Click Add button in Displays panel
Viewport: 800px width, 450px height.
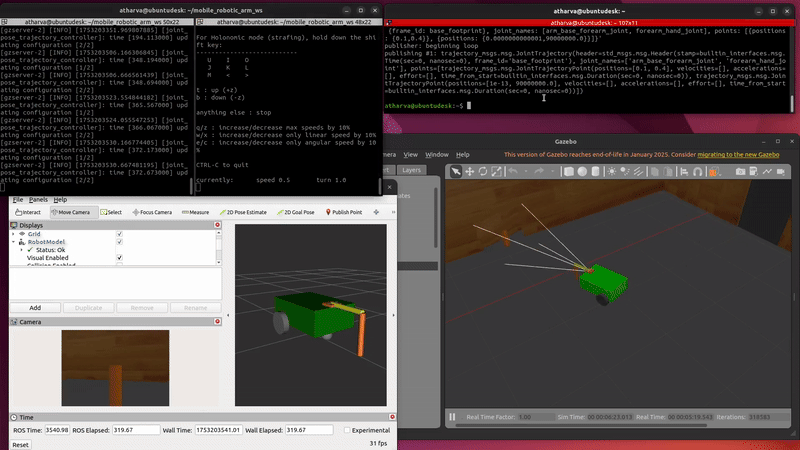pos(35,308)
